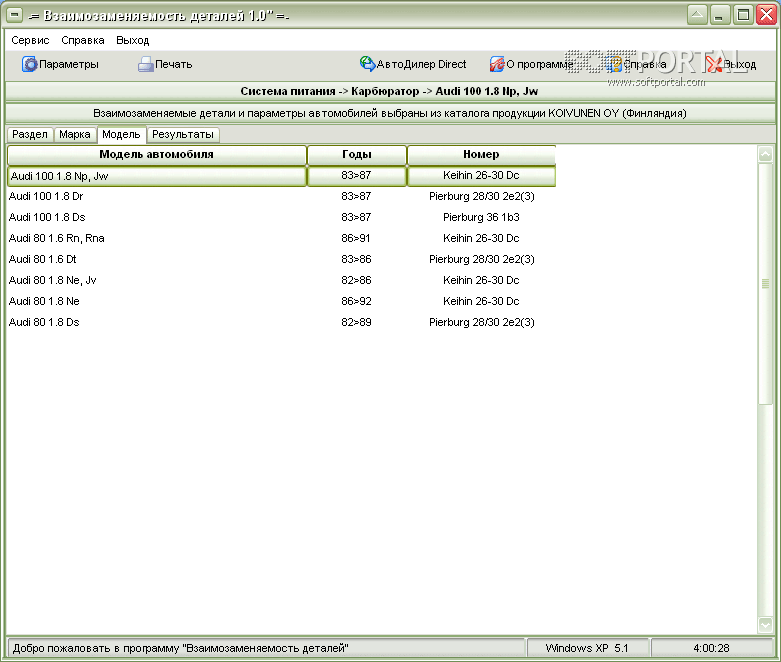Select row Audi 100 1.8 Np, Jw
The image size is (781, 662).
pos(281,176)
